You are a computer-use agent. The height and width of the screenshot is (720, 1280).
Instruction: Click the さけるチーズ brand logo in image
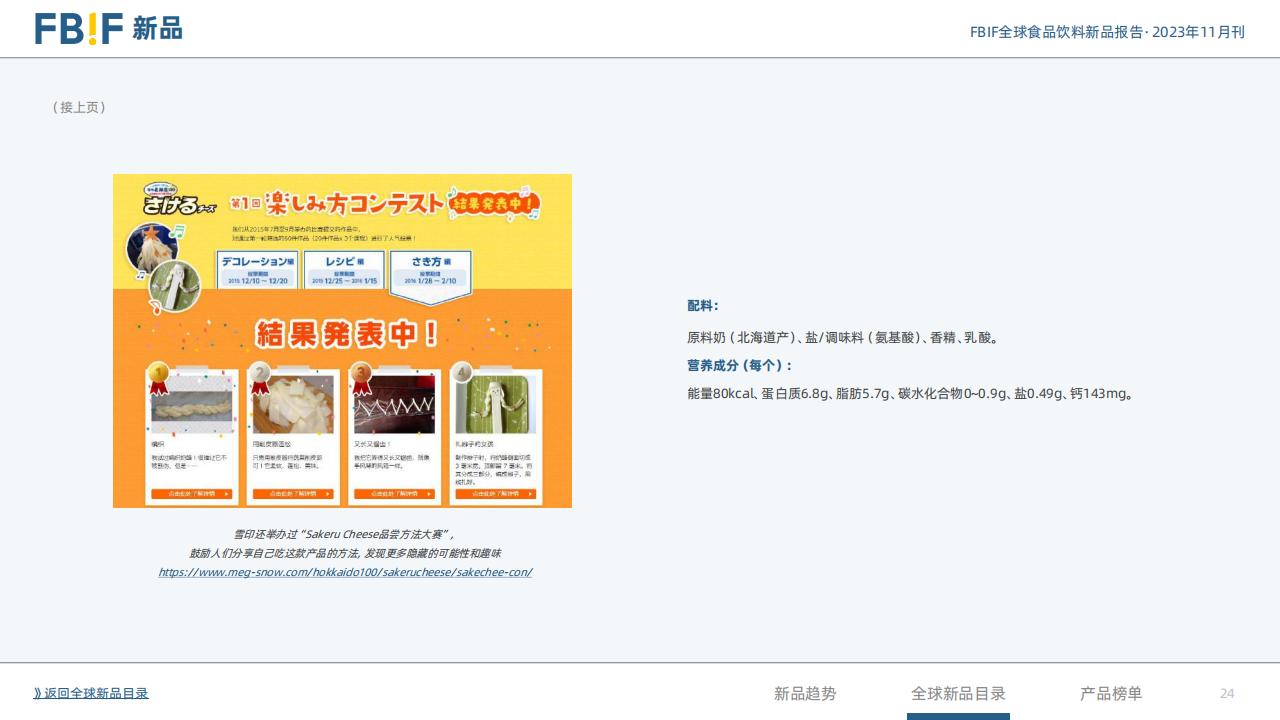(x=180, y=199)
